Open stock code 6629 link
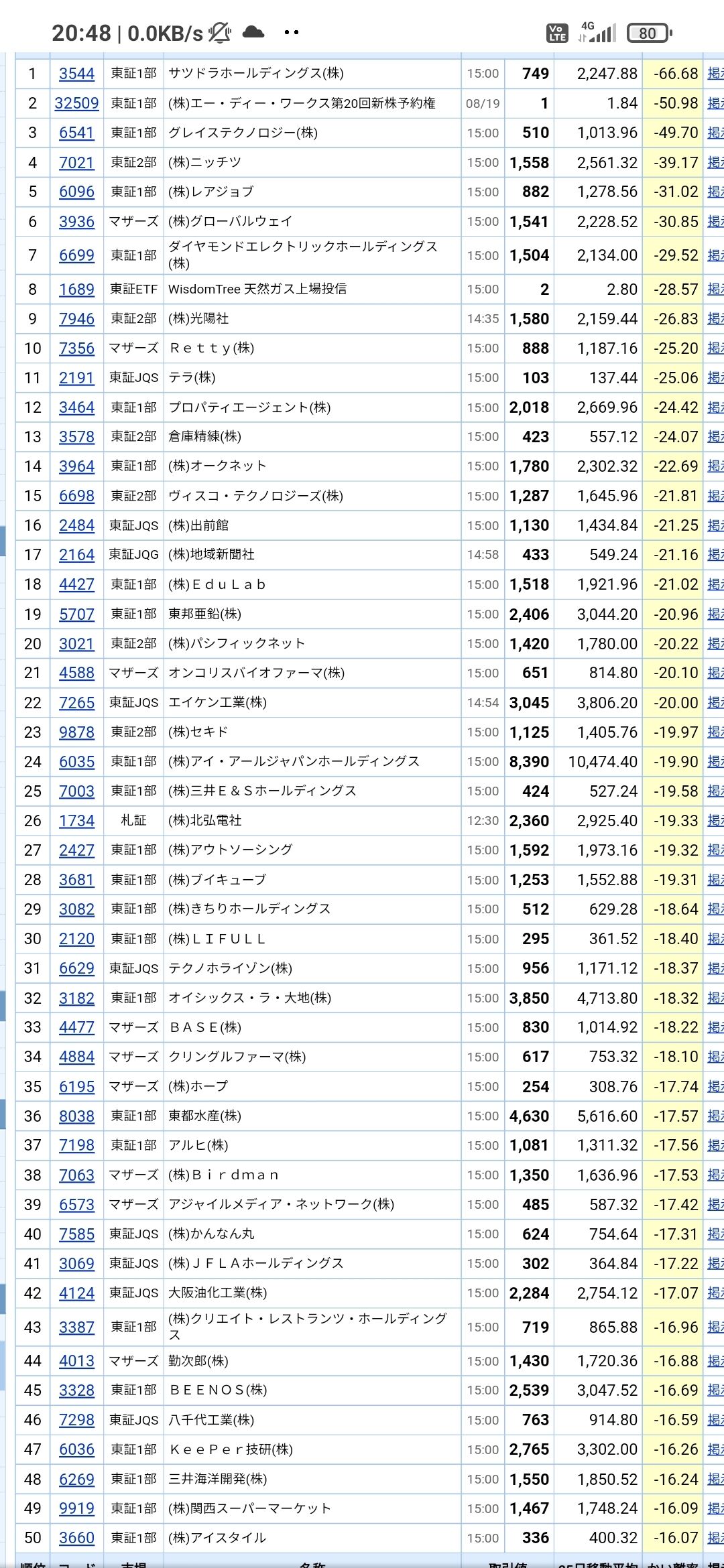This screenshot has width=724, height=1568. [76, 968]
